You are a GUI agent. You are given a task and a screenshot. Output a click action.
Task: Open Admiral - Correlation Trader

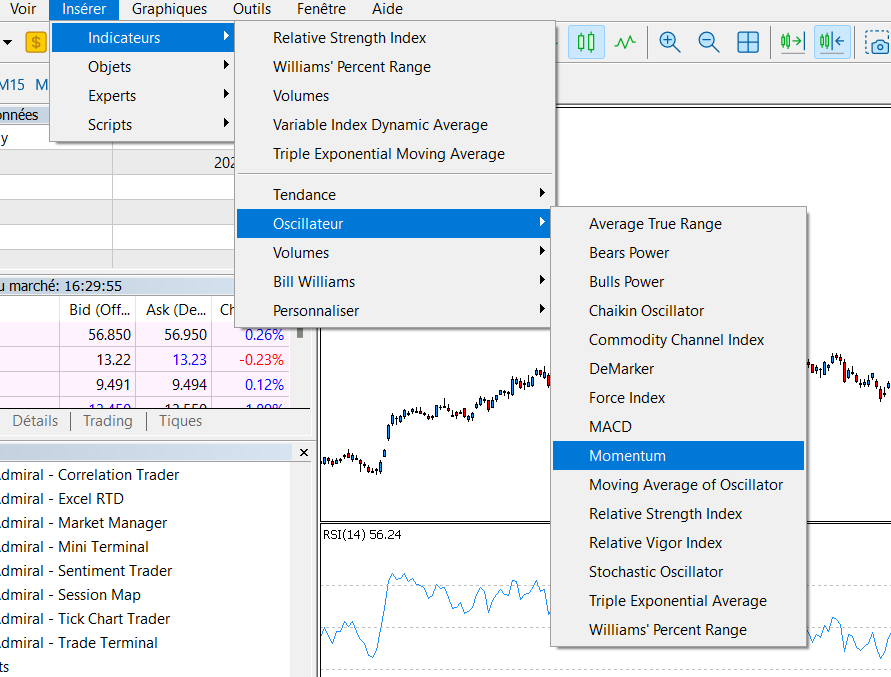pyautogui.click(x=90, y=474)
